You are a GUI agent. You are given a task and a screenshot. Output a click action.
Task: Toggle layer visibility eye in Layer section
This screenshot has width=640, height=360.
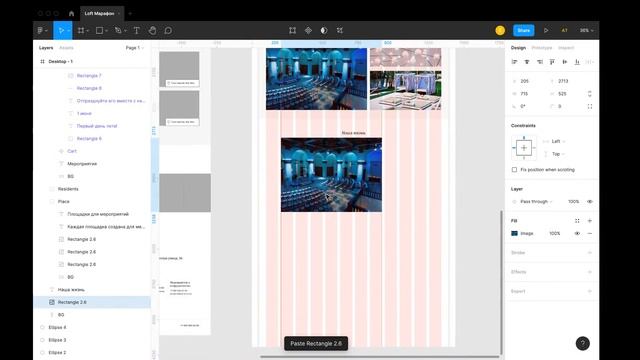pyautogui.click(x=590, y=202)
